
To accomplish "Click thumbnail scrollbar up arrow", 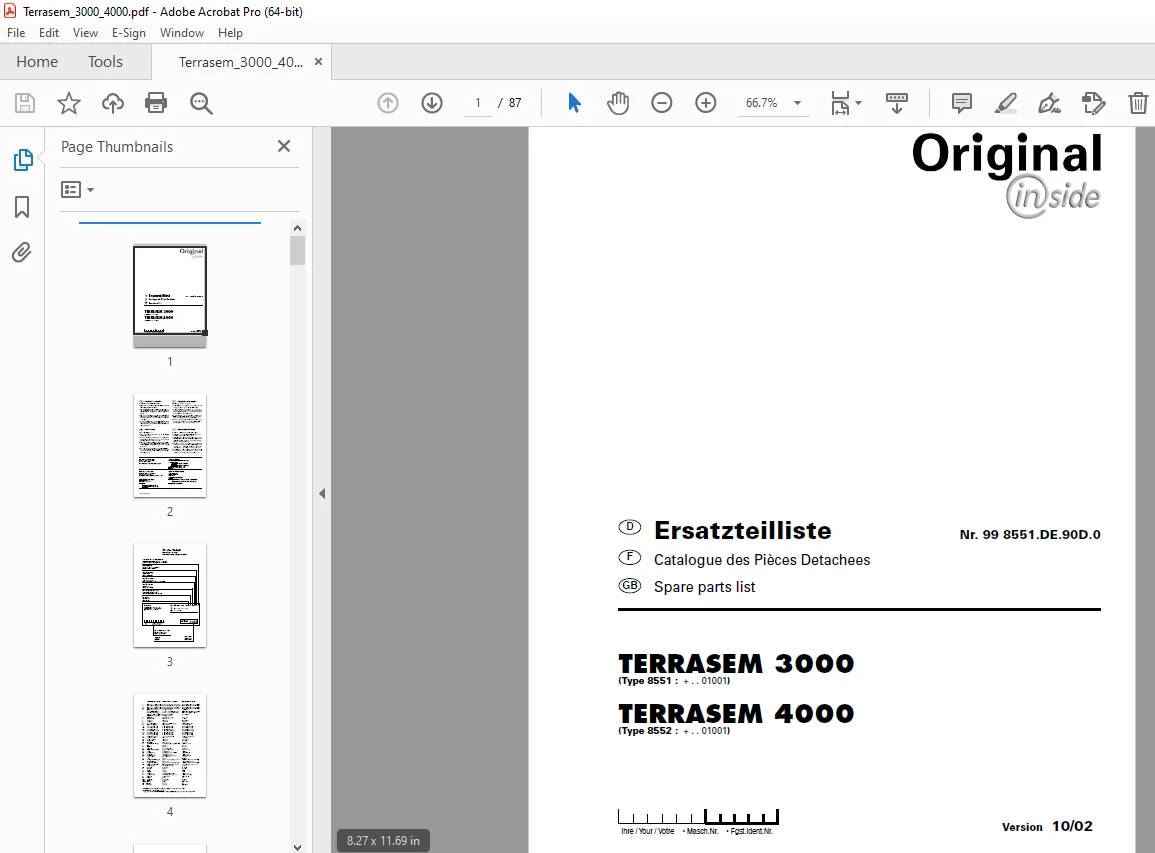I will click(x=298, y=228).
